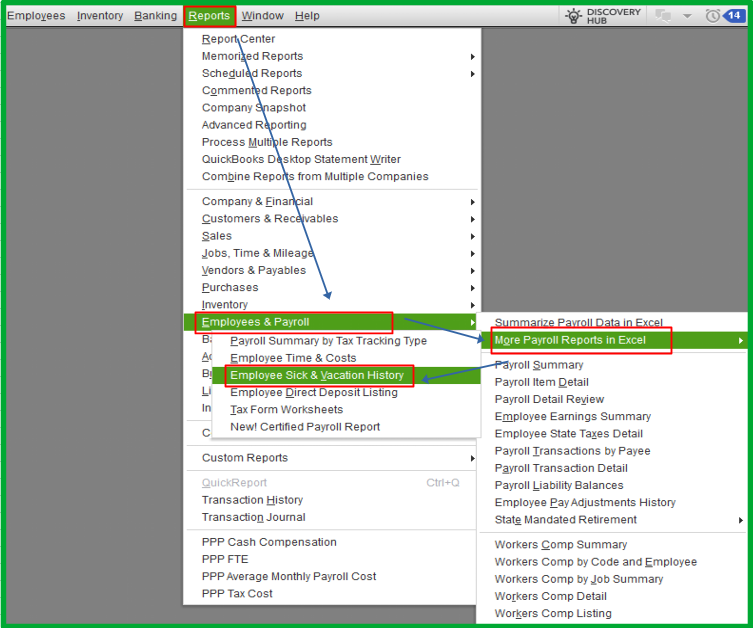Select Advanced Reporting
753x628 pixels.
click(x=254, y=125)
